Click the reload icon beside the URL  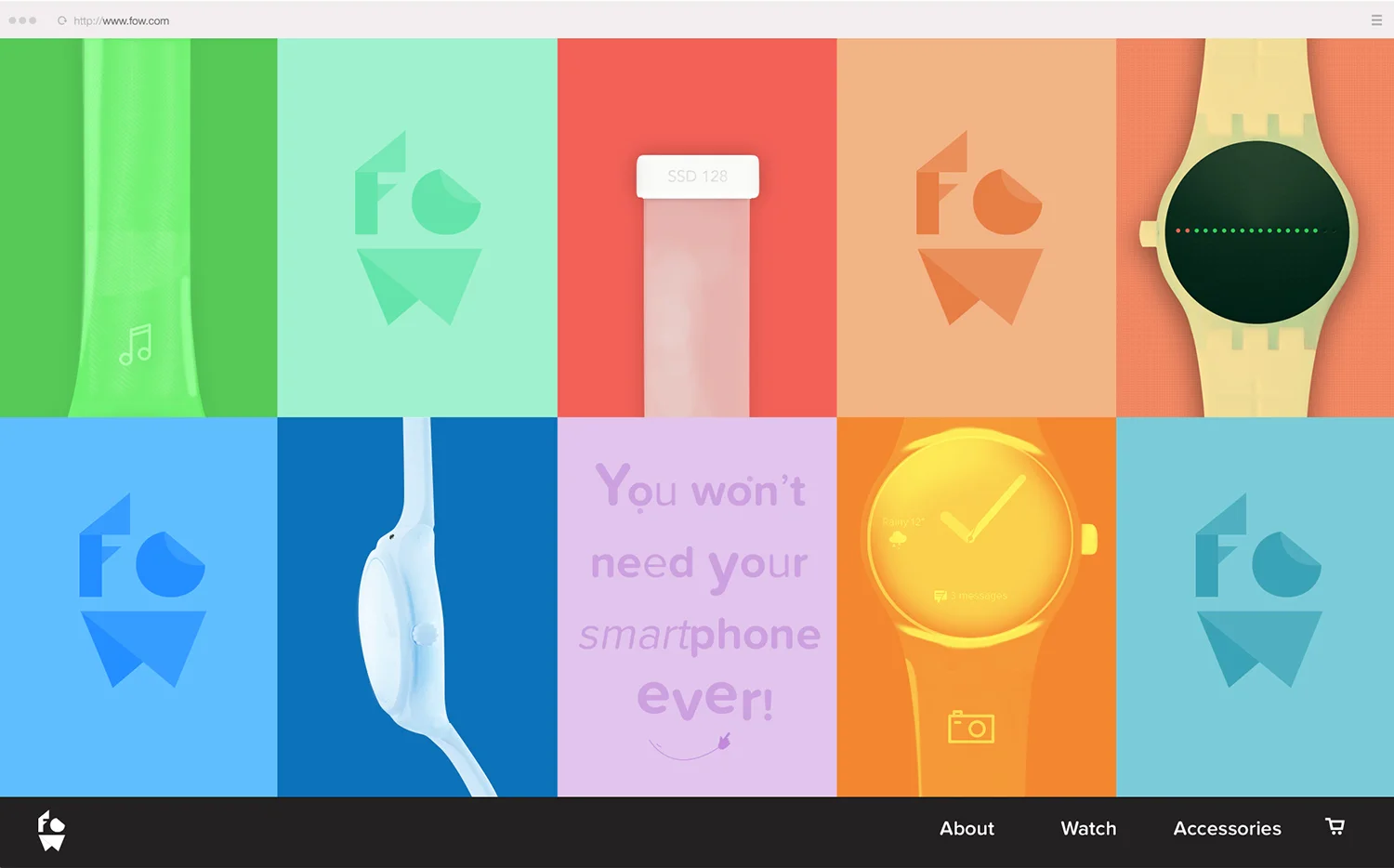62,20
